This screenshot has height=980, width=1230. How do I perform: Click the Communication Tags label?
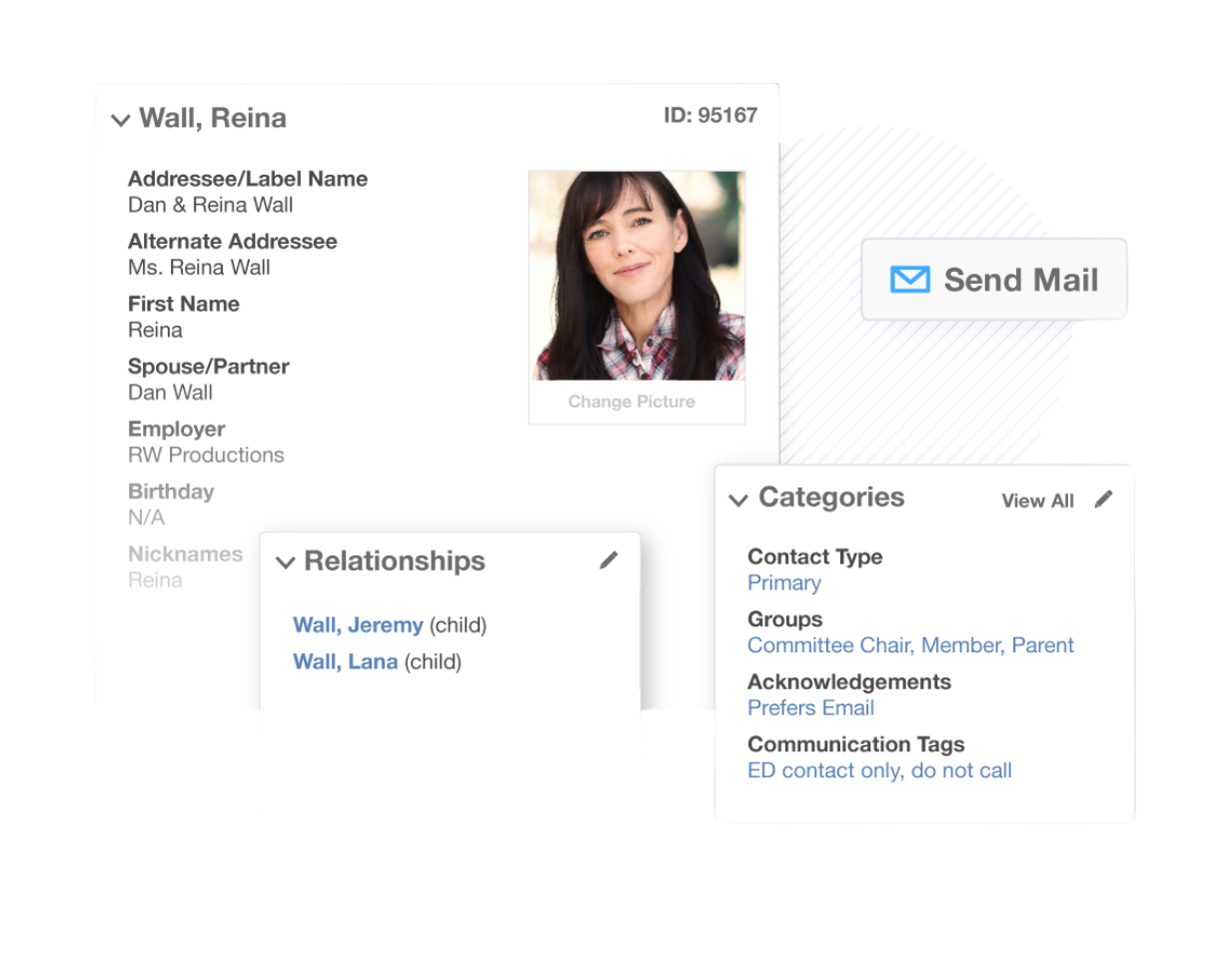pos(855,745)
